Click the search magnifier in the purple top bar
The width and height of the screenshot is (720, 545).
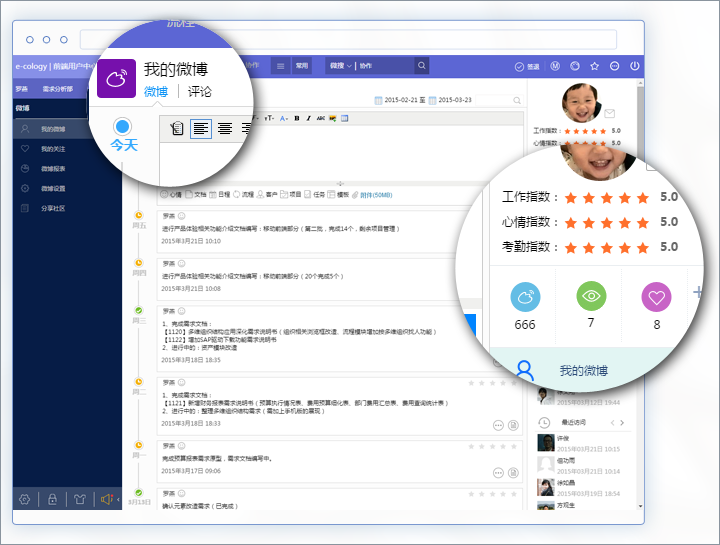pos(422,66)
